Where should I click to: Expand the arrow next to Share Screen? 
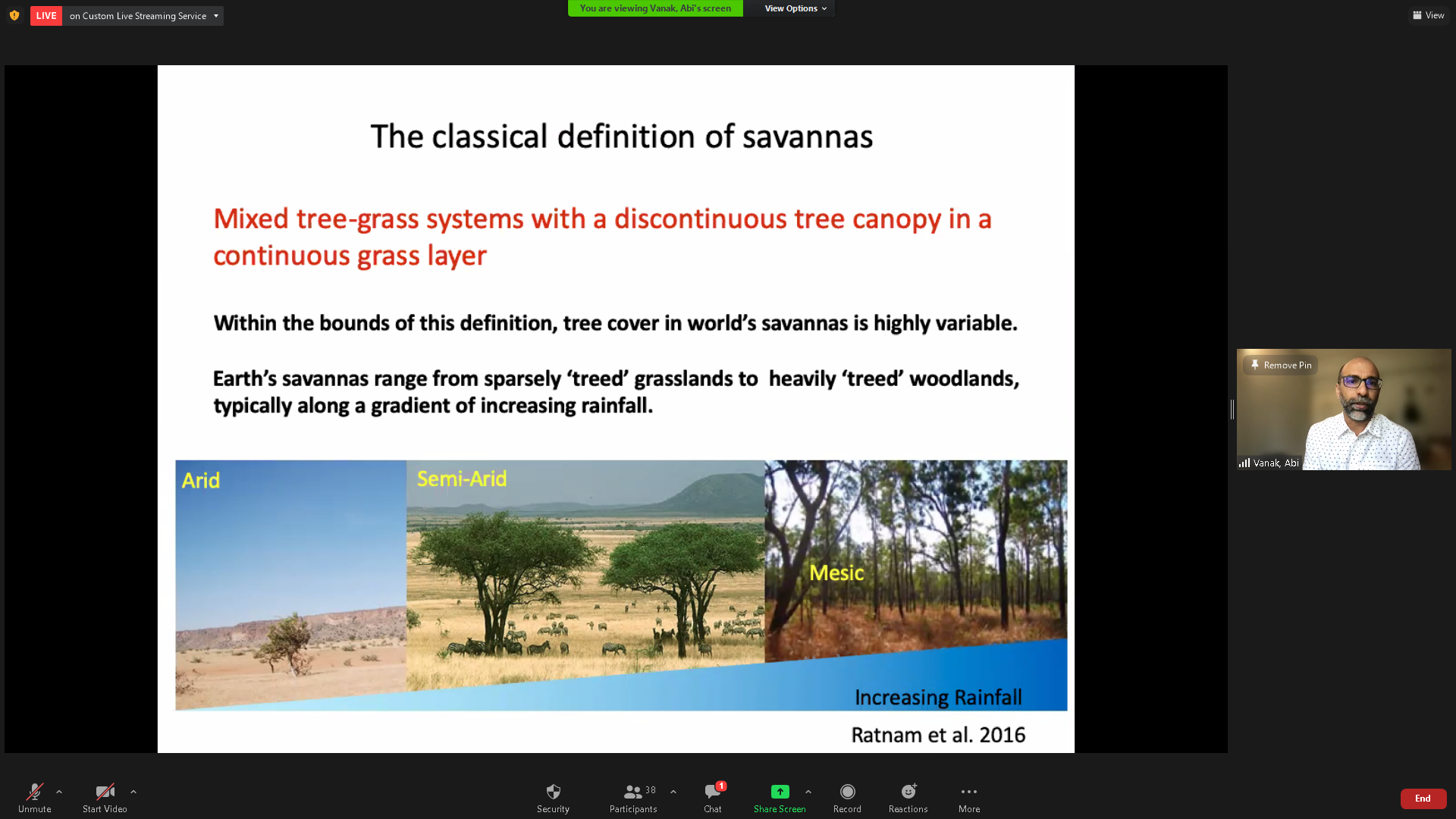click(x=808, y=792)
